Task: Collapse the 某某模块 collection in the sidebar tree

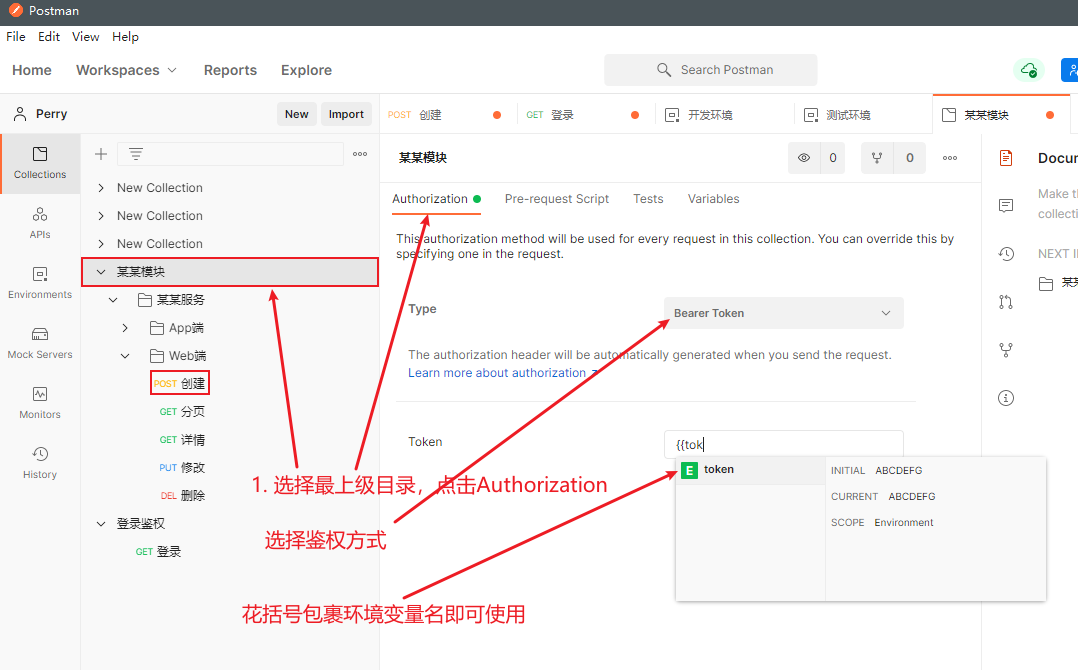Action: (101, 272)
